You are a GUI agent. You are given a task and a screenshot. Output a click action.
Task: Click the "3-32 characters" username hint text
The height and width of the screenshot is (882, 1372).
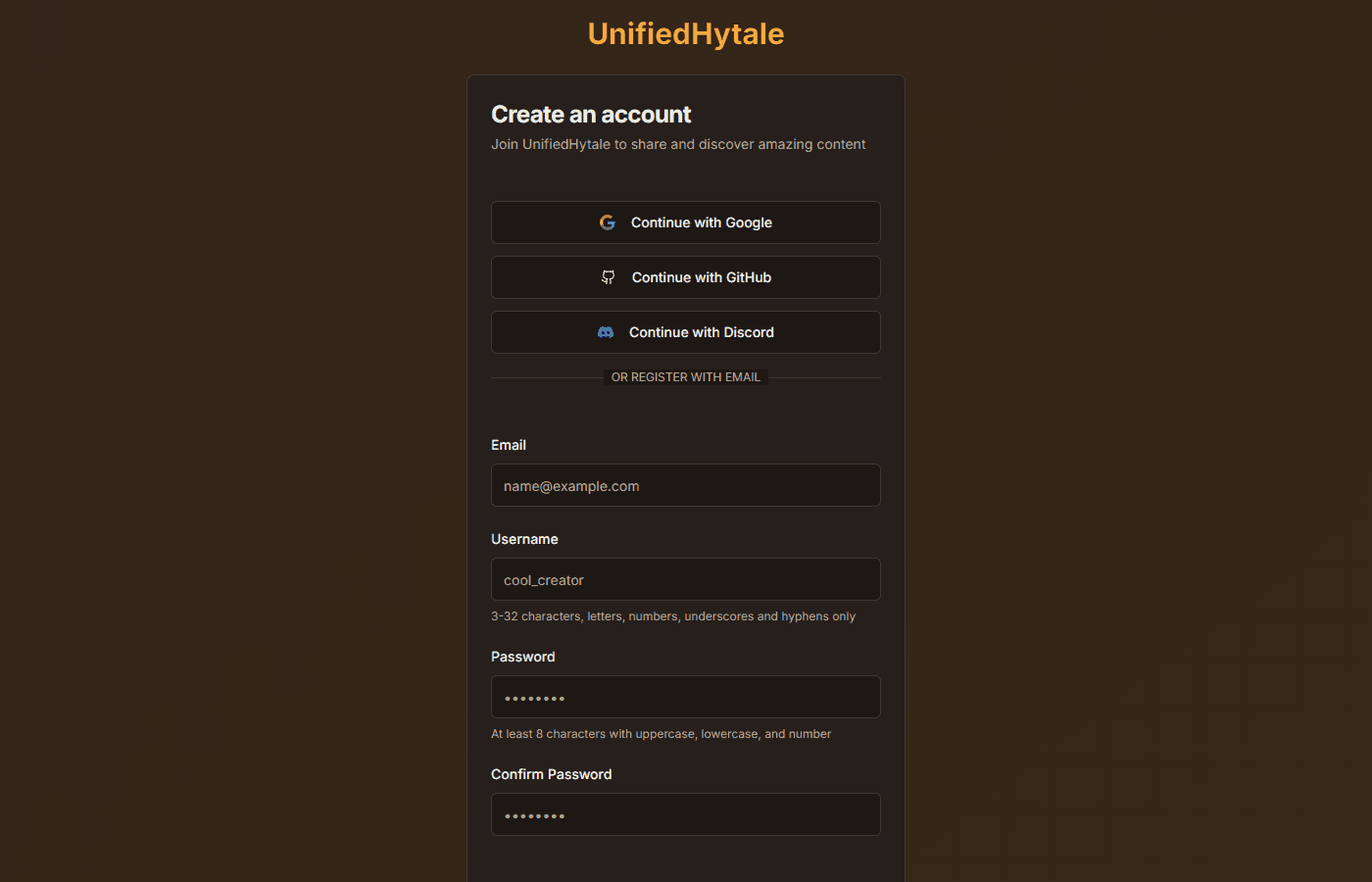(673, 616)
